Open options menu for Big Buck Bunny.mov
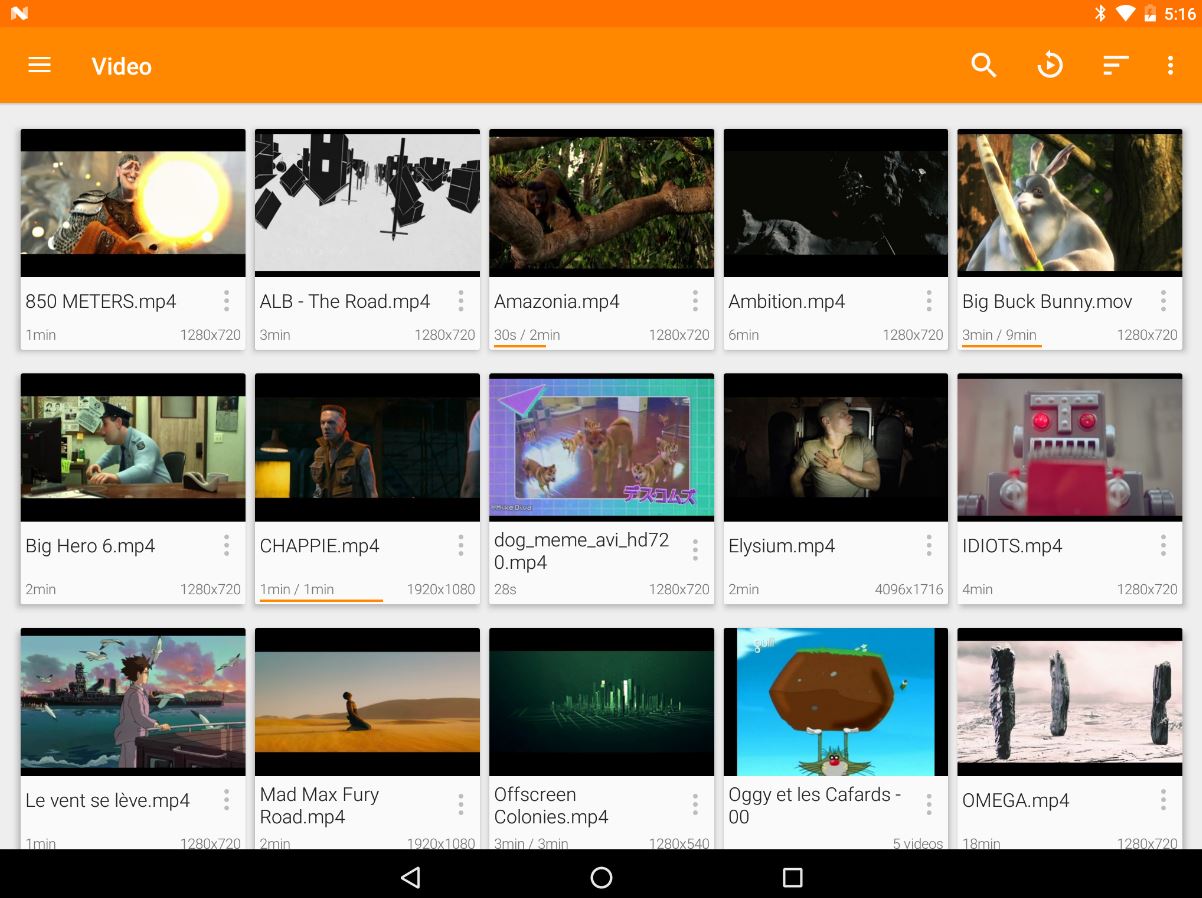This screenshot has width=1202, height=898. pos(1163,301)
